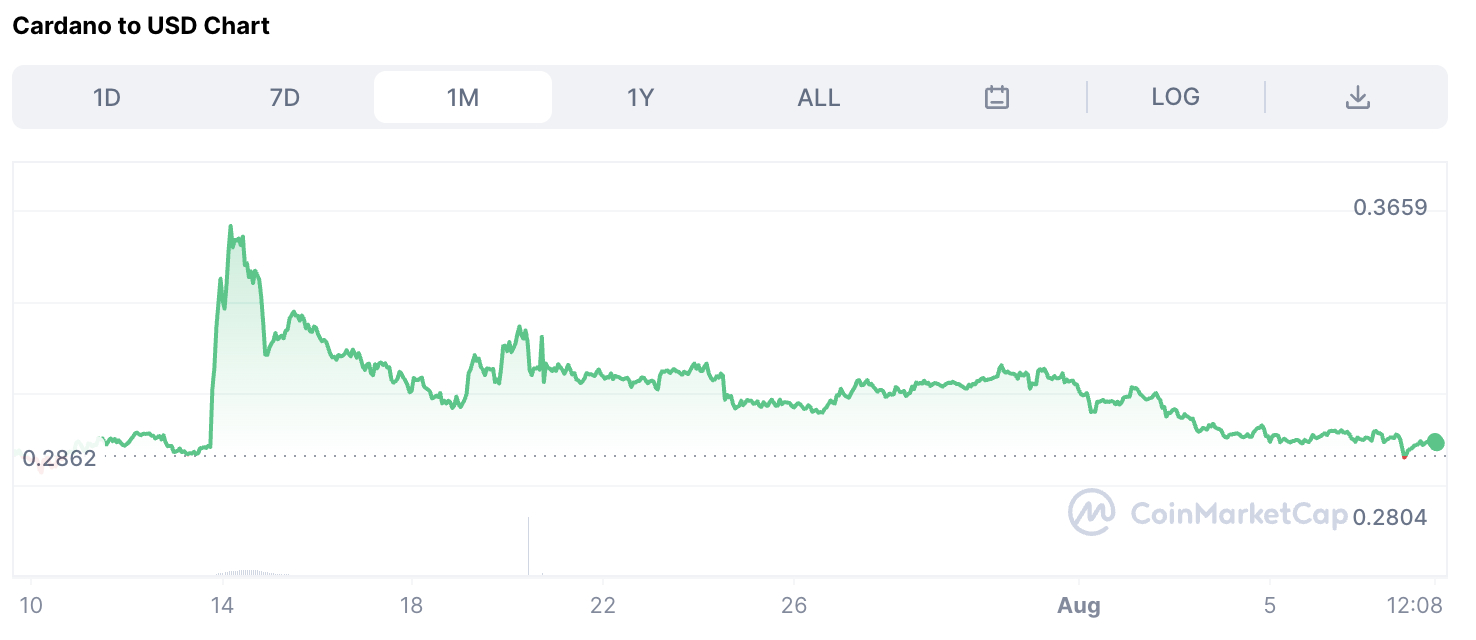Download chart data with download icon

click(x=1357, y=97)
